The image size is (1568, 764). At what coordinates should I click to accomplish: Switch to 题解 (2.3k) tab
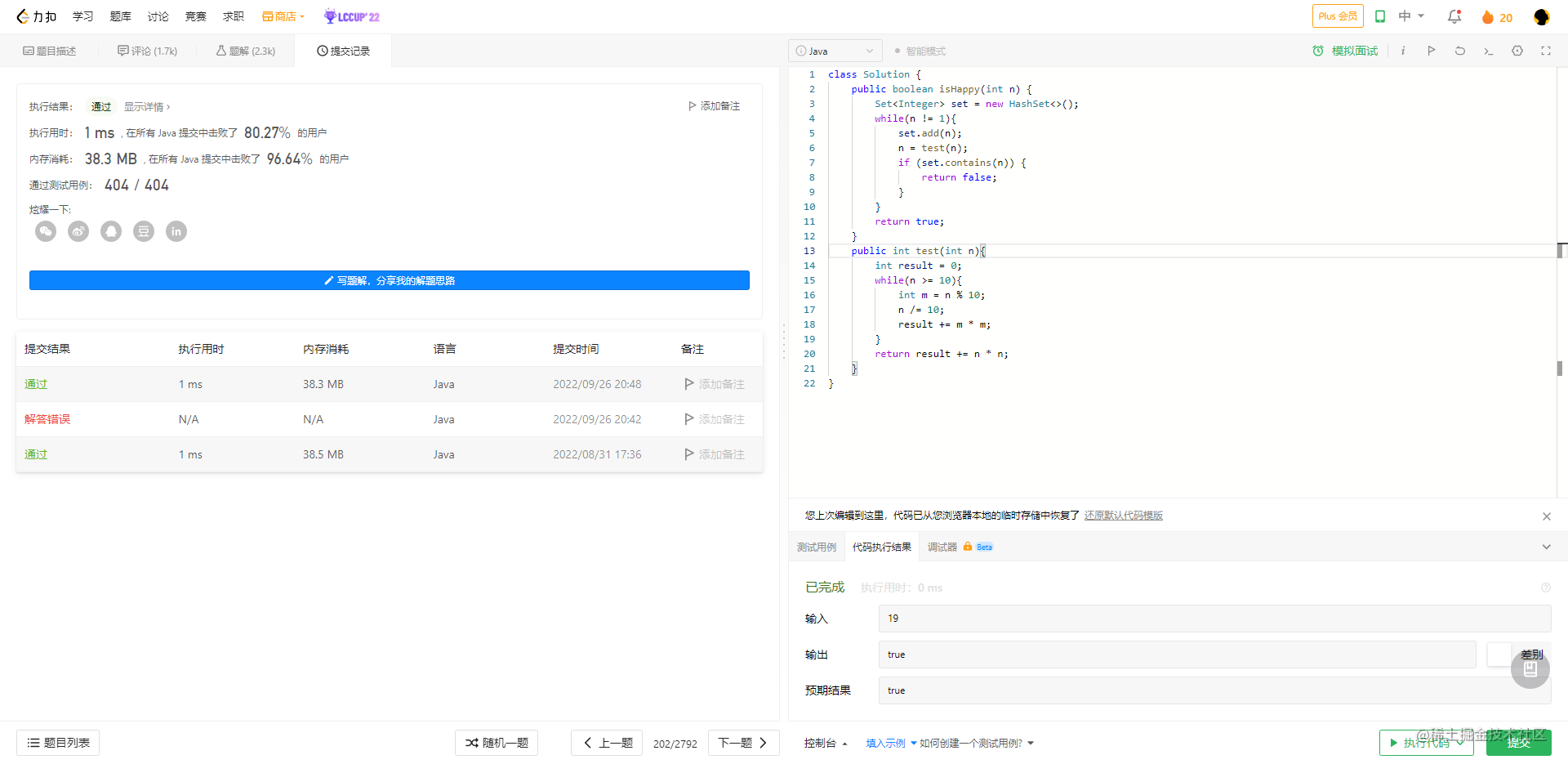pyautogui.click(x=246, y=51)
